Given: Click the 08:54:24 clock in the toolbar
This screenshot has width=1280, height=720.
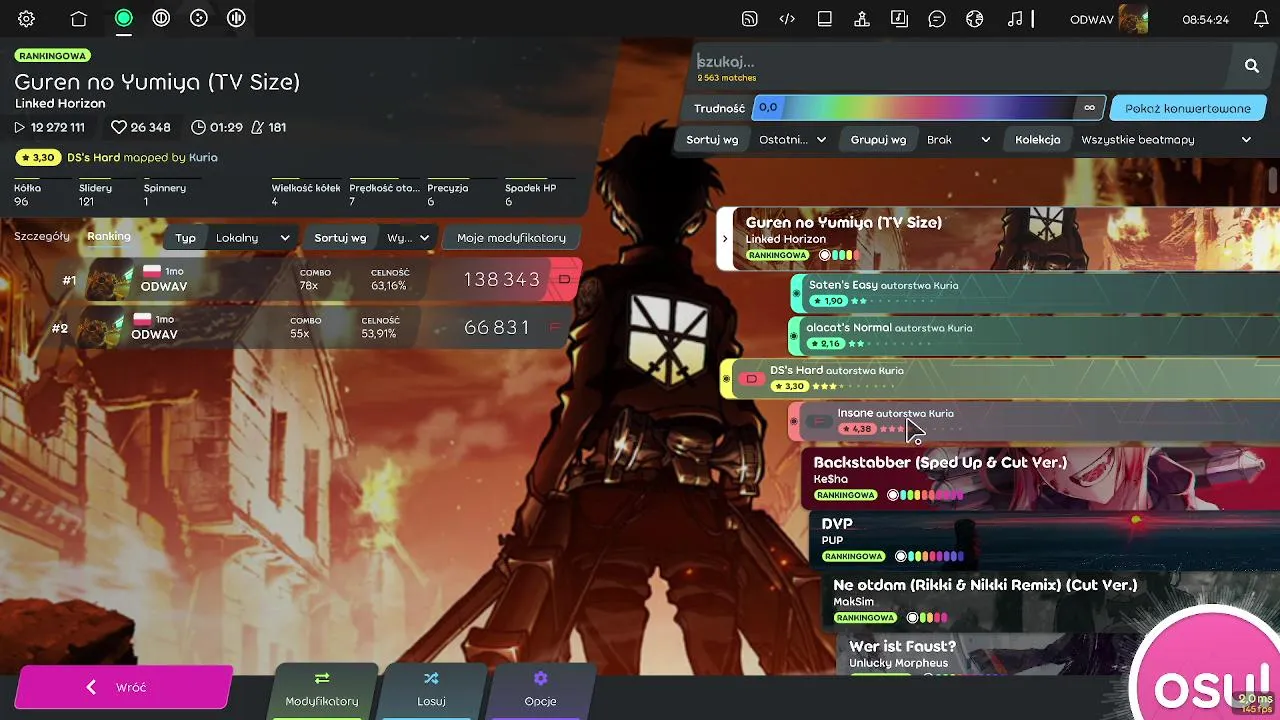Looking at the screenshot, I should [1205, 19].
